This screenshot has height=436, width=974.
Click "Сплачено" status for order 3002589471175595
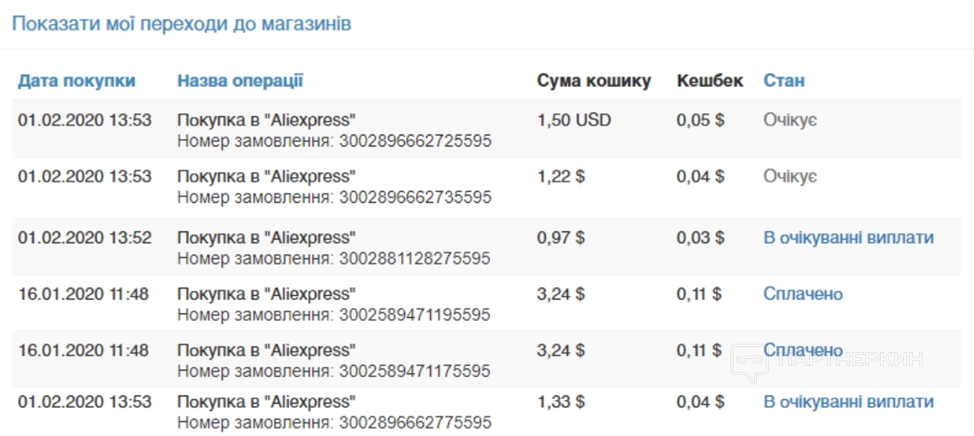pos(803,350)
